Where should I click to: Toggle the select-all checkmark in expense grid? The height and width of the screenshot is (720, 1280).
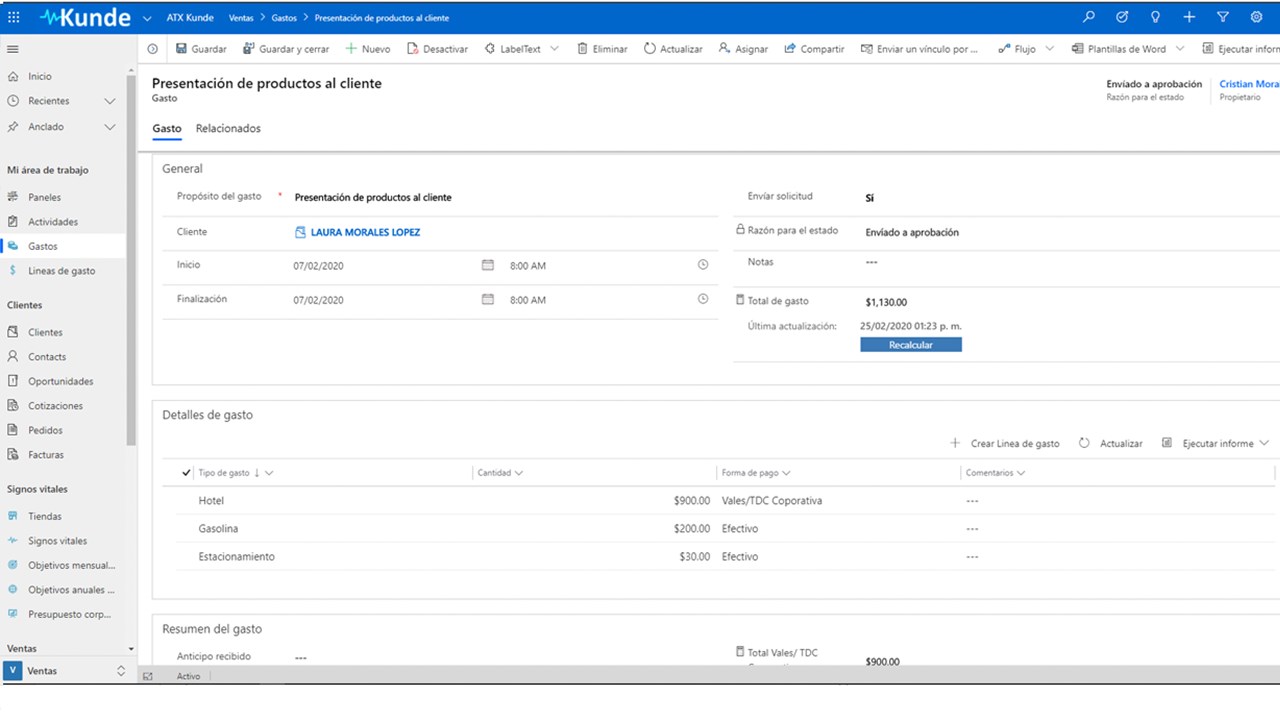(187, 473)
